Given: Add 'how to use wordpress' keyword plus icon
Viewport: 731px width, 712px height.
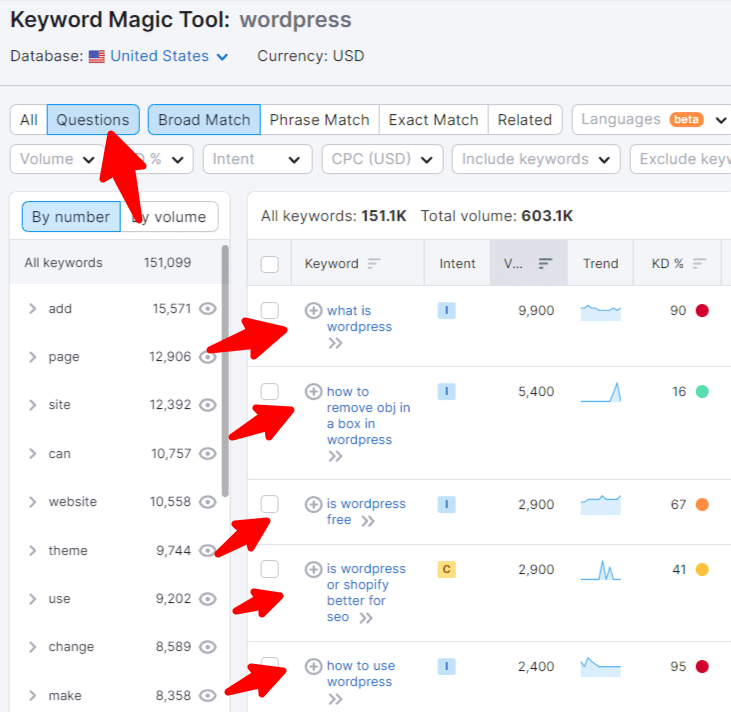Looking at the screenshot, I should click(x=313, y=666).
